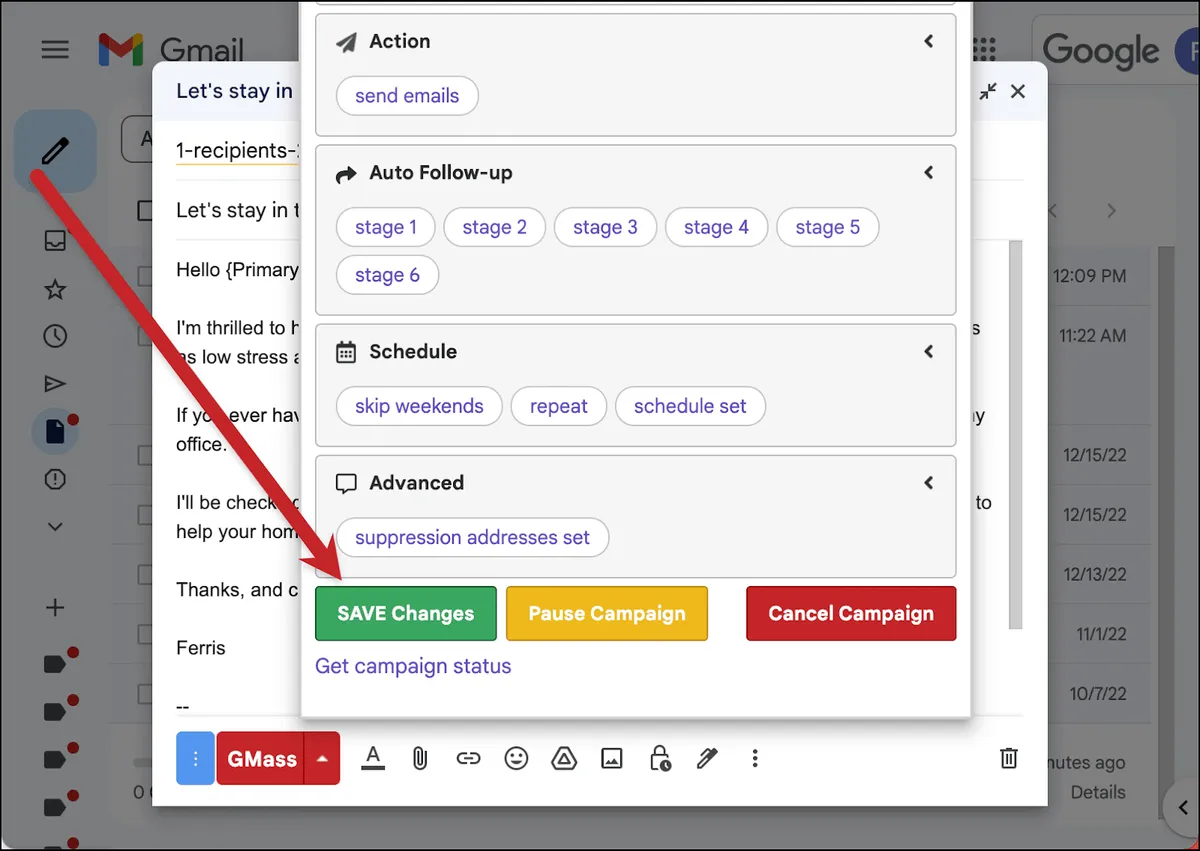Click the Gmail compose pencil button
The width and height of the screenshot is (1200, 851).
tap(55, 151)
